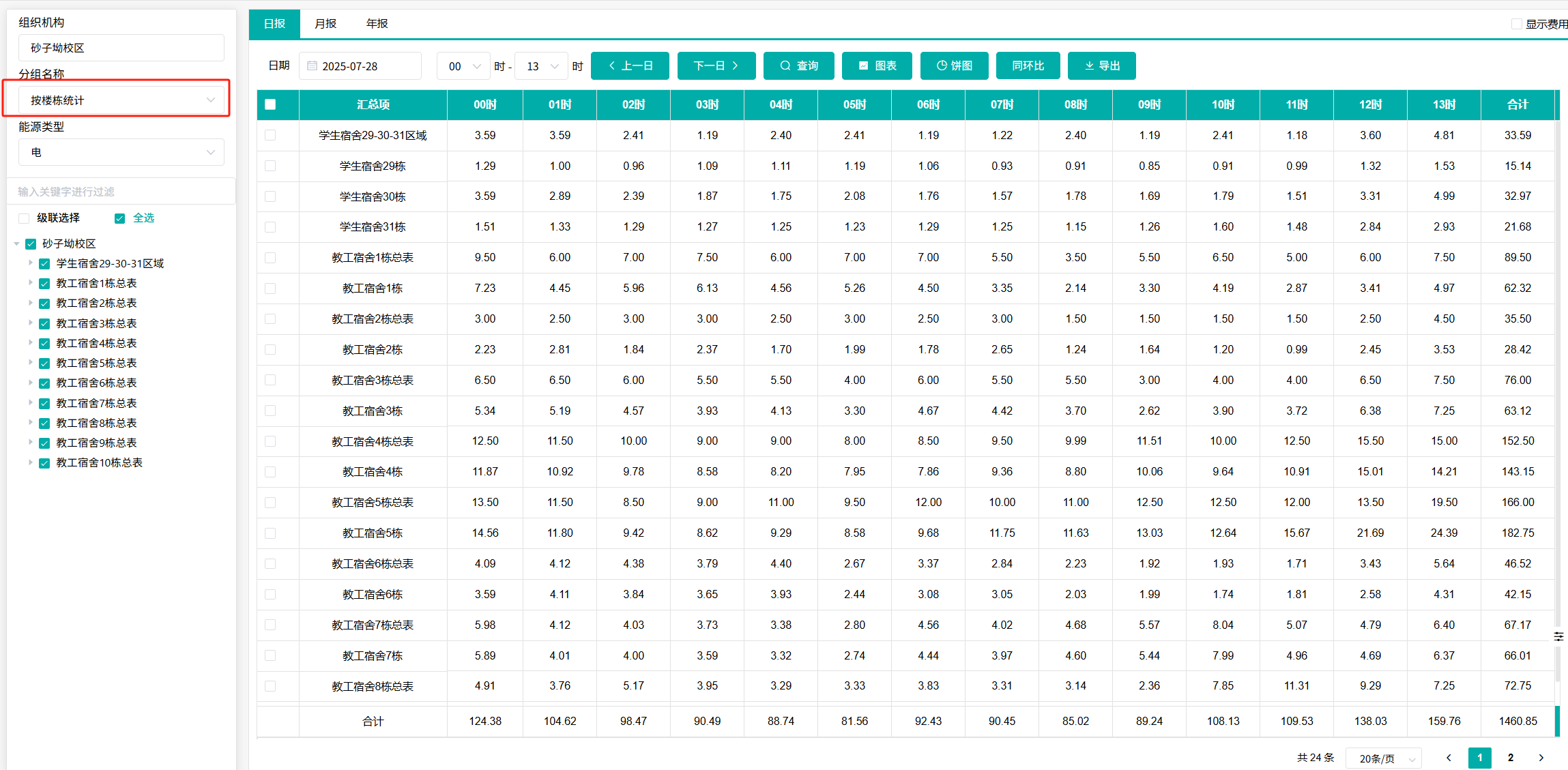
Task: Expand the 教工宿舍1栋总表 tree node
Action: (30, 282)
